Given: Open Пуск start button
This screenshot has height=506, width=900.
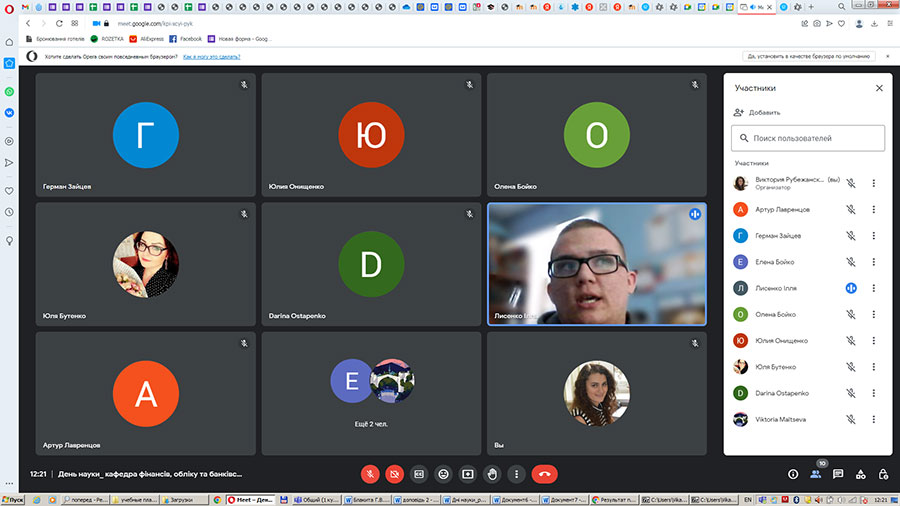Looking at the screenshot, I should [13, 500].
